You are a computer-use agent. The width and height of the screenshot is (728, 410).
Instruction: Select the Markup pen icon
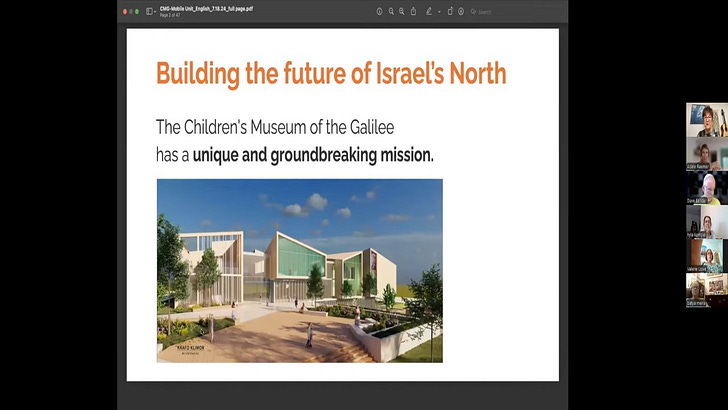pos(429,12)
